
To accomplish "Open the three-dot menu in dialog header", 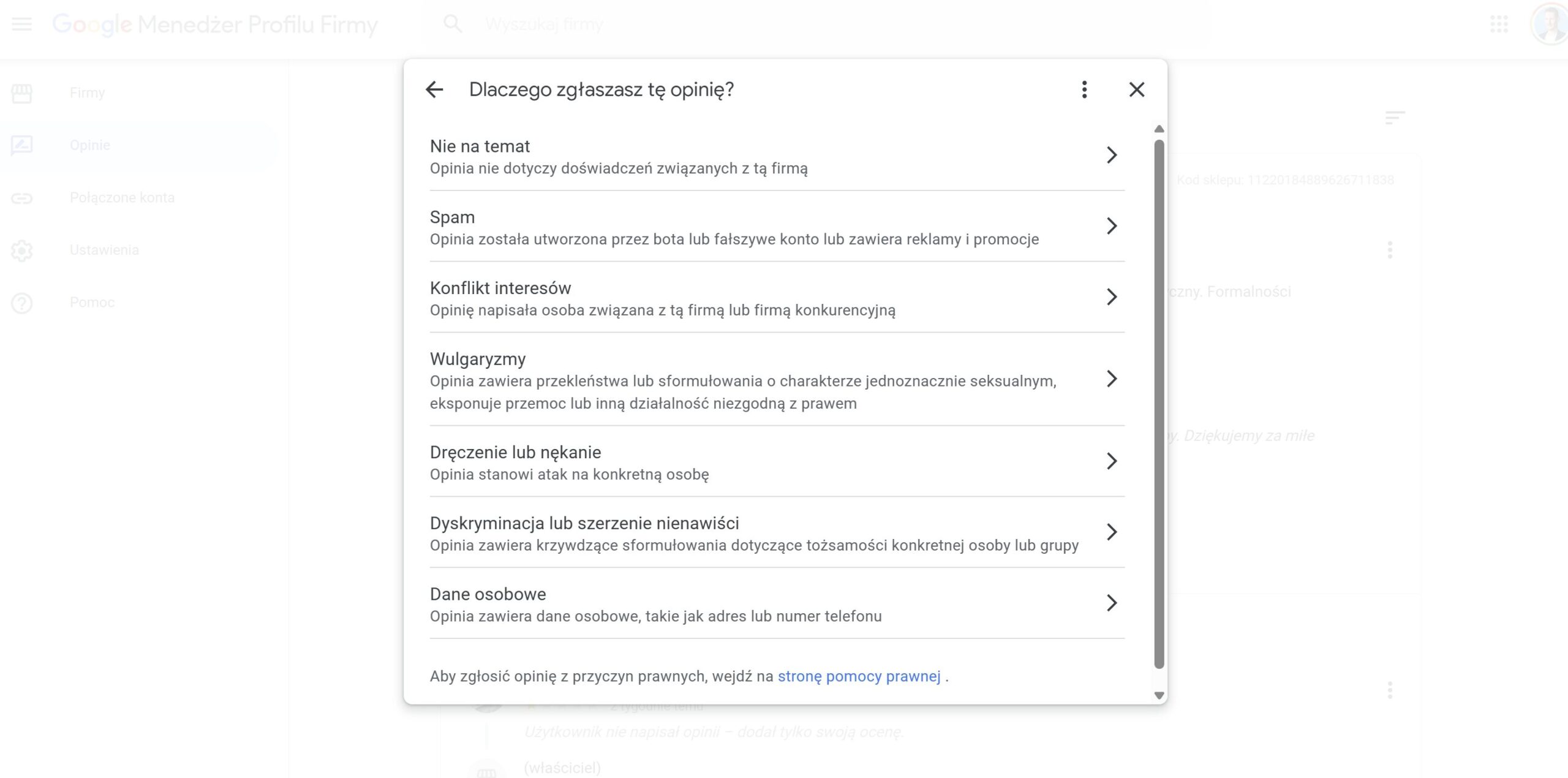I will pyautogui.click(x=1084, y=89).
